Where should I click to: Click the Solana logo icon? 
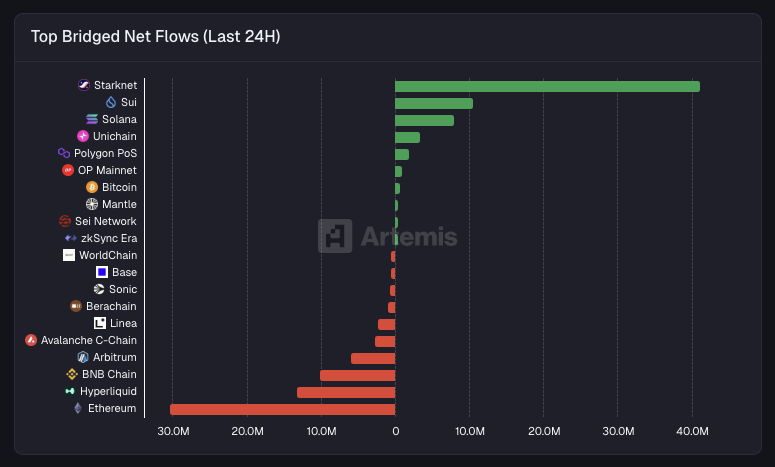pyautogui.click(x=92, y=119)
